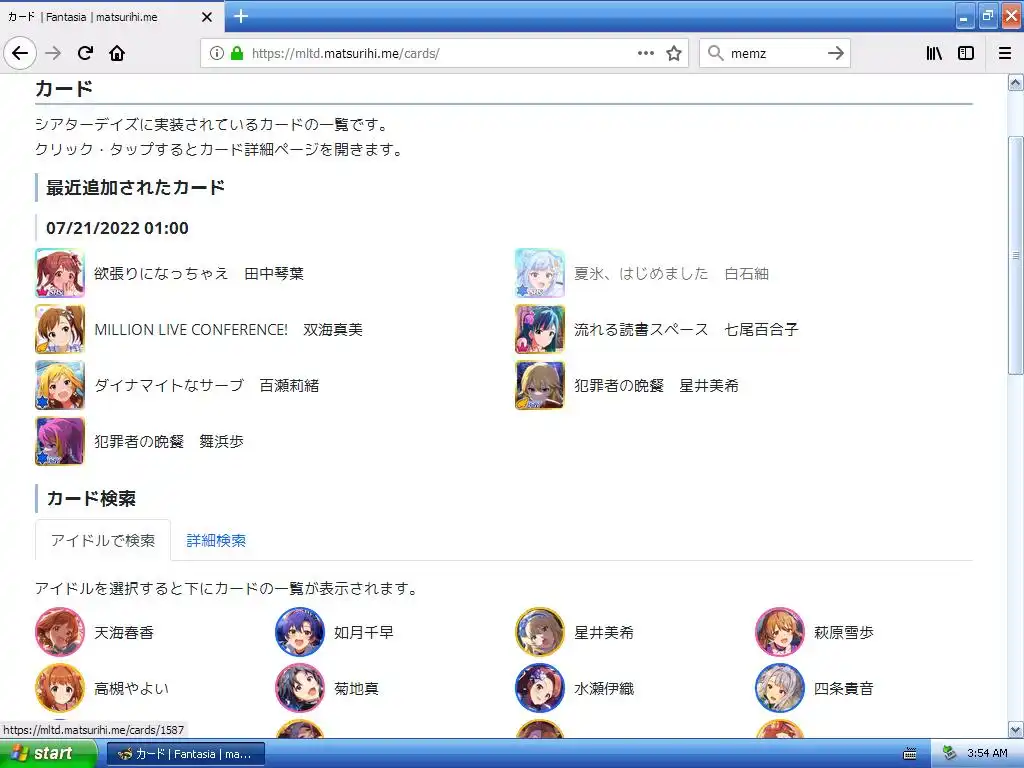Select 四条貴音 idol avatar

pos(780,688)
